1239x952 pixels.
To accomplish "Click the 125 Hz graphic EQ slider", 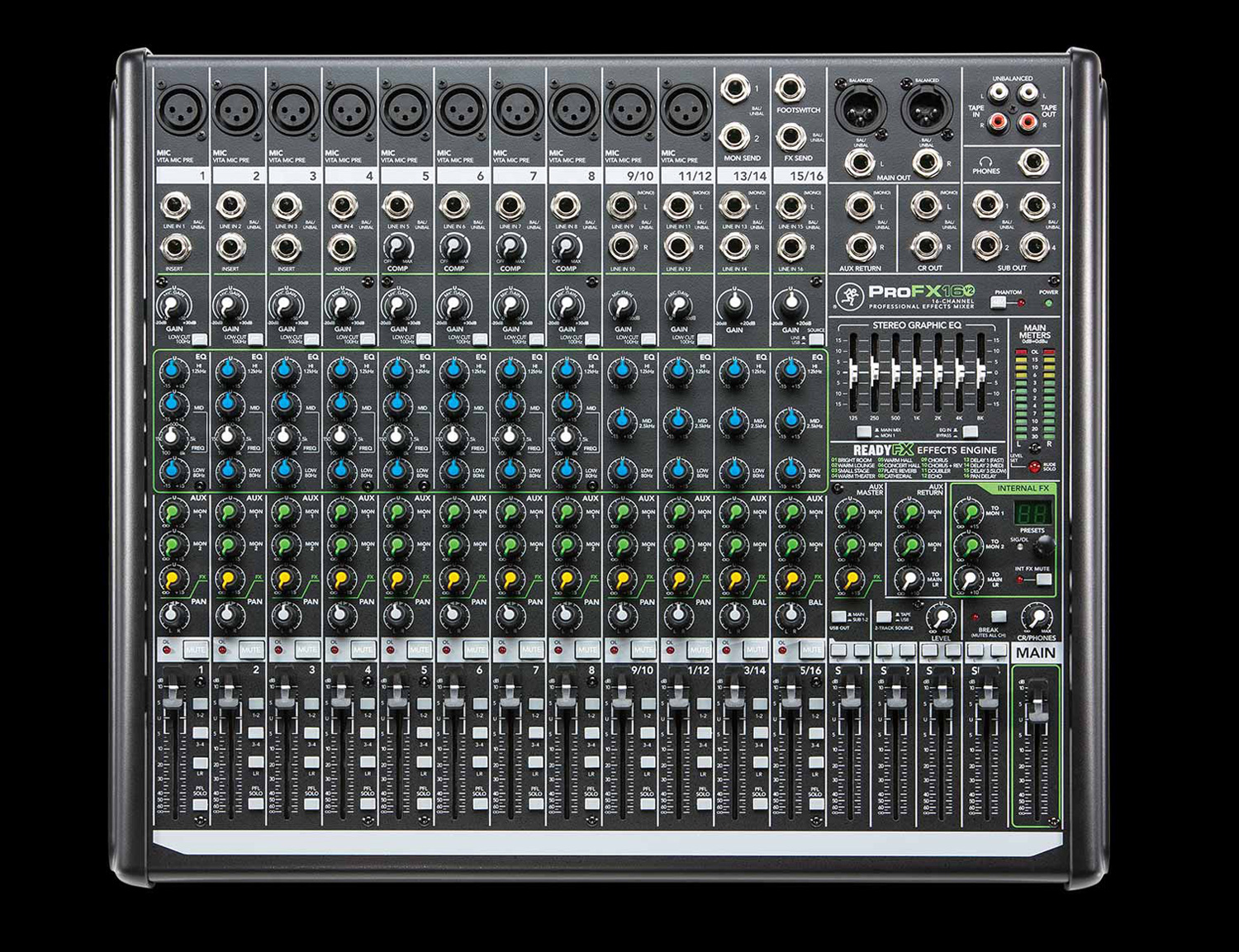I will (x=852, y=372).
